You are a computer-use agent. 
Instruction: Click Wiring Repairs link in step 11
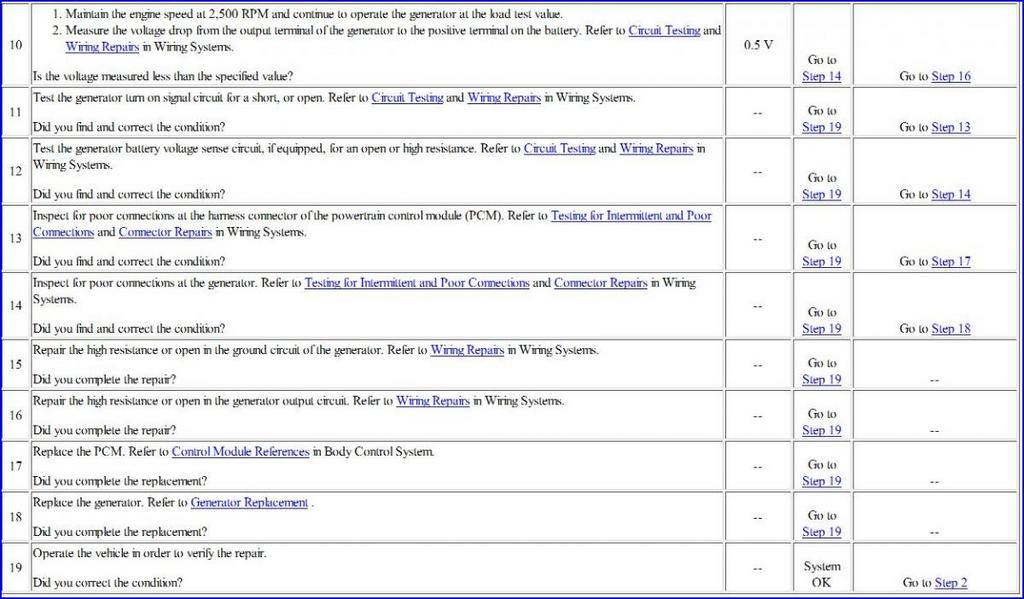pos(504,98)
